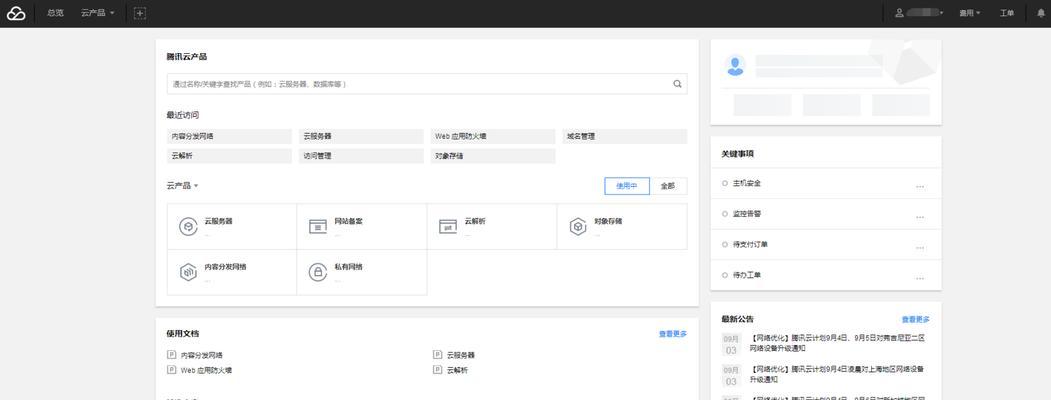The image size is (1051, 400).
Task: Click the 对象存储 card icon
Action: [578, 226]
